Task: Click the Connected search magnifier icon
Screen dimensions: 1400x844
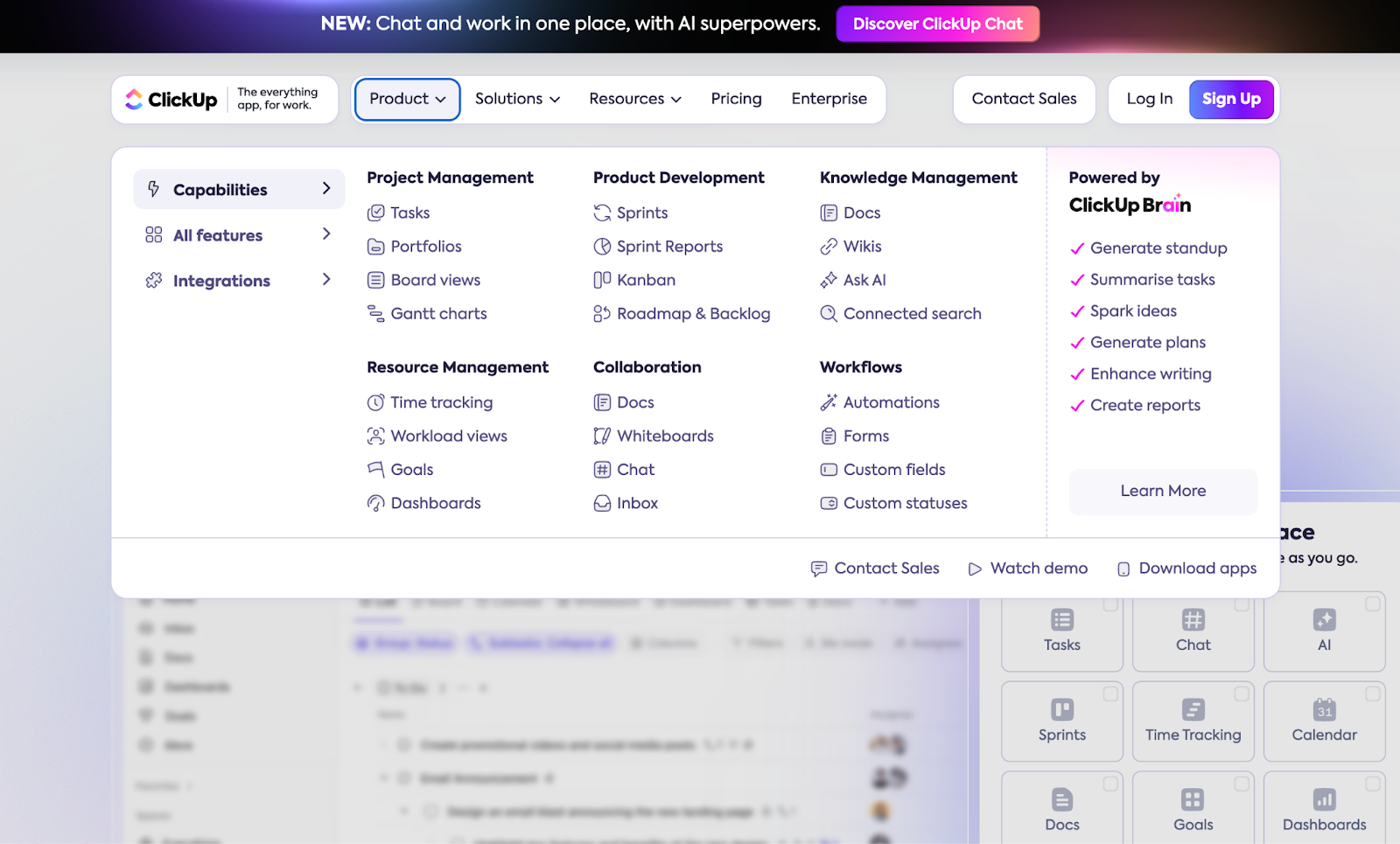Action: pos(829,314)
